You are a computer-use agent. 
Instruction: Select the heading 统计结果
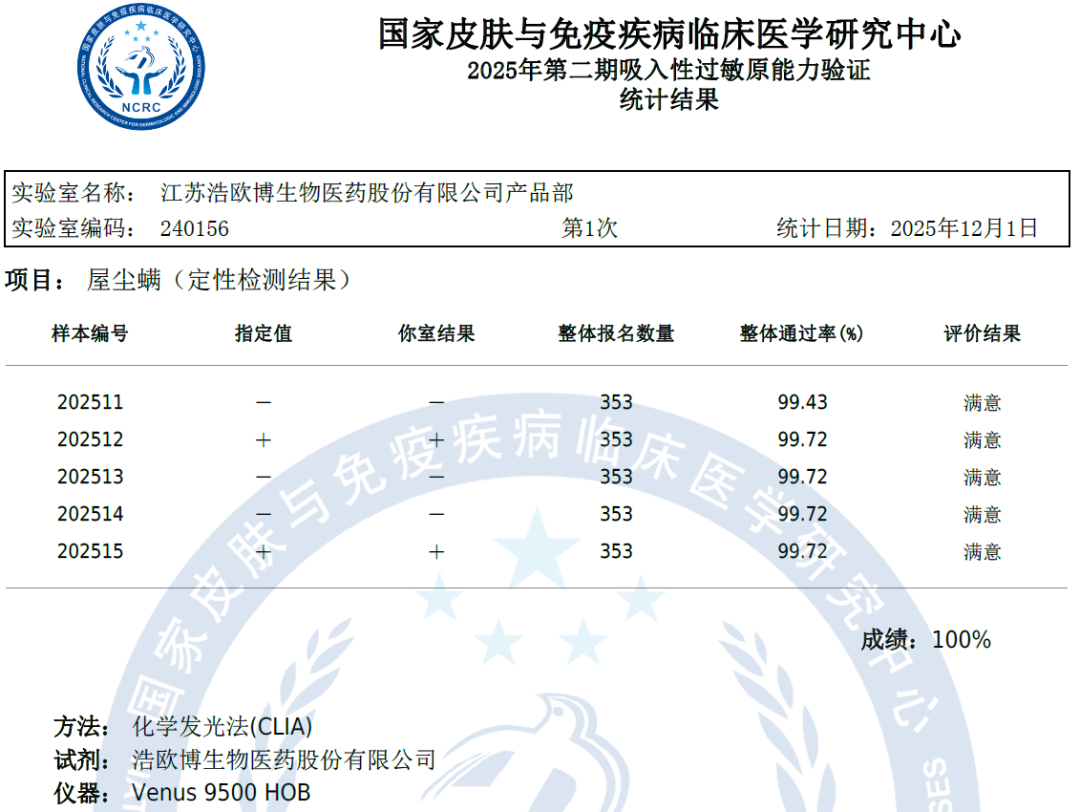tap(669, 100)
